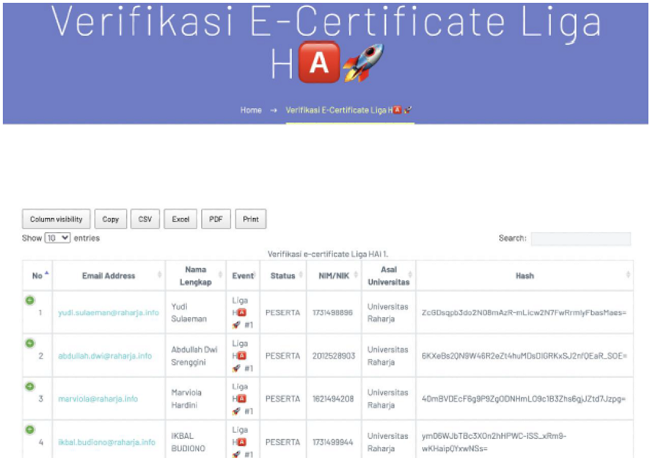
Task: Open the Show entries count dropdown
Action: (57, 238)
